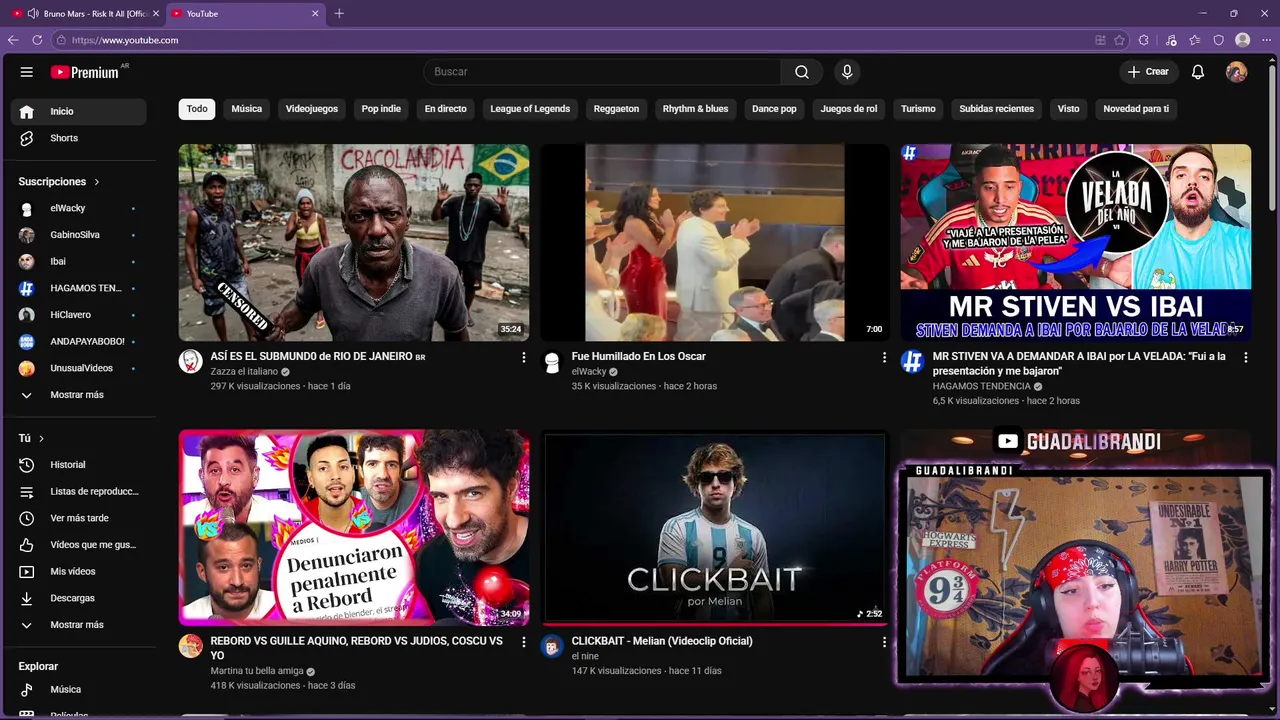Select the Novedad para ti chip

(1136, 109)
